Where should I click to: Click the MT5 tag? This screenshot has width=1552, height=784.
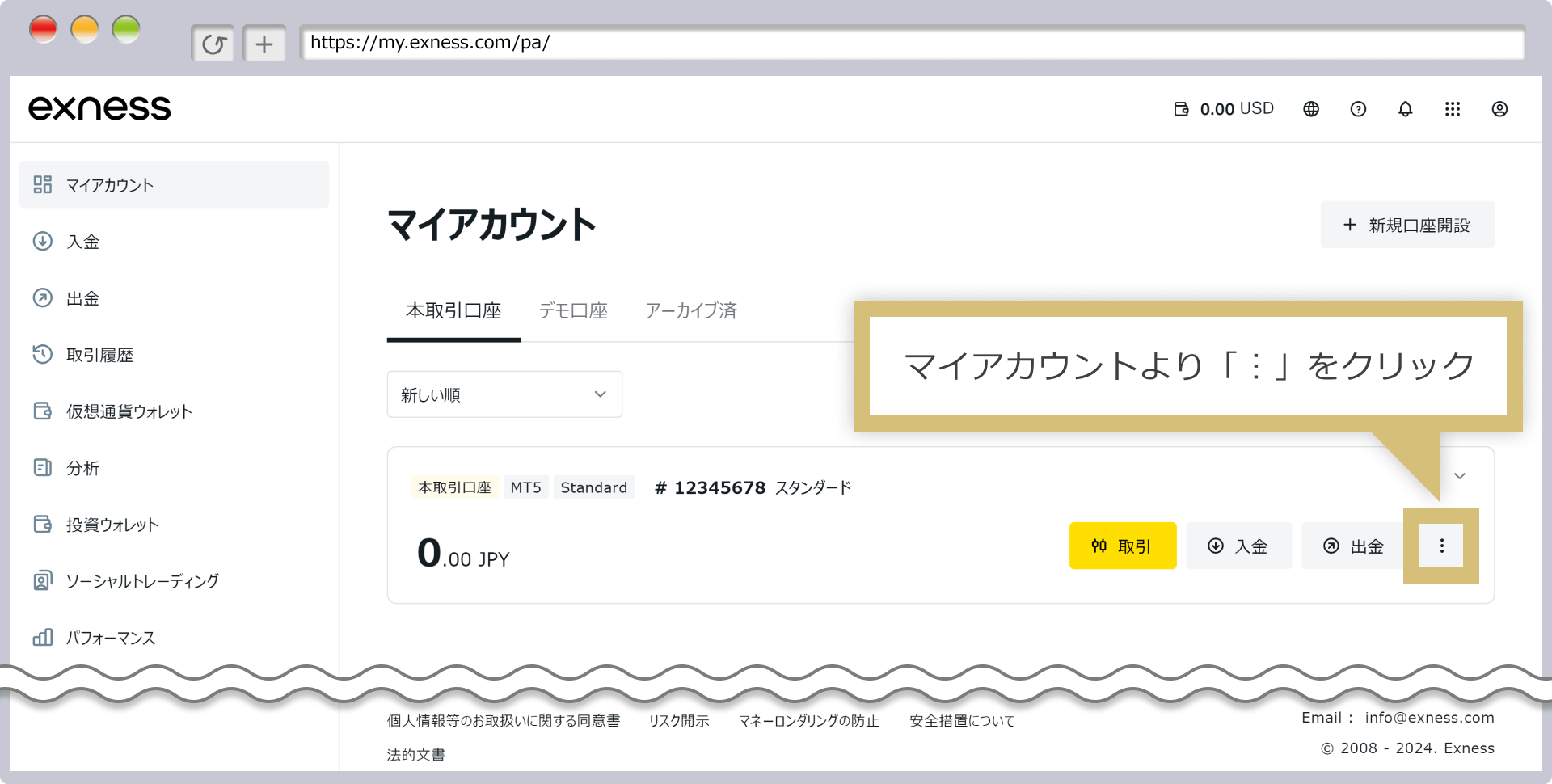pos(526,487)
